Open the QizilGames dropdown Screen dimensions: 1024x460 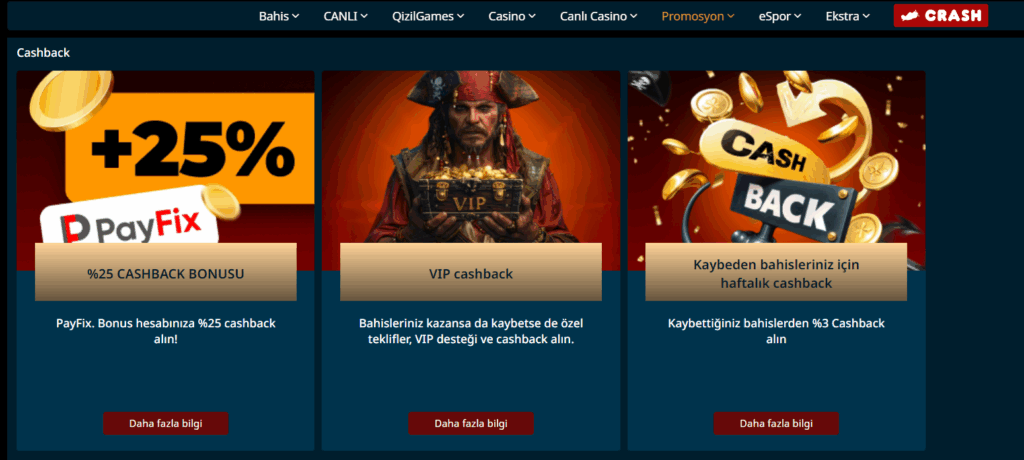click(x=428, y=16)
